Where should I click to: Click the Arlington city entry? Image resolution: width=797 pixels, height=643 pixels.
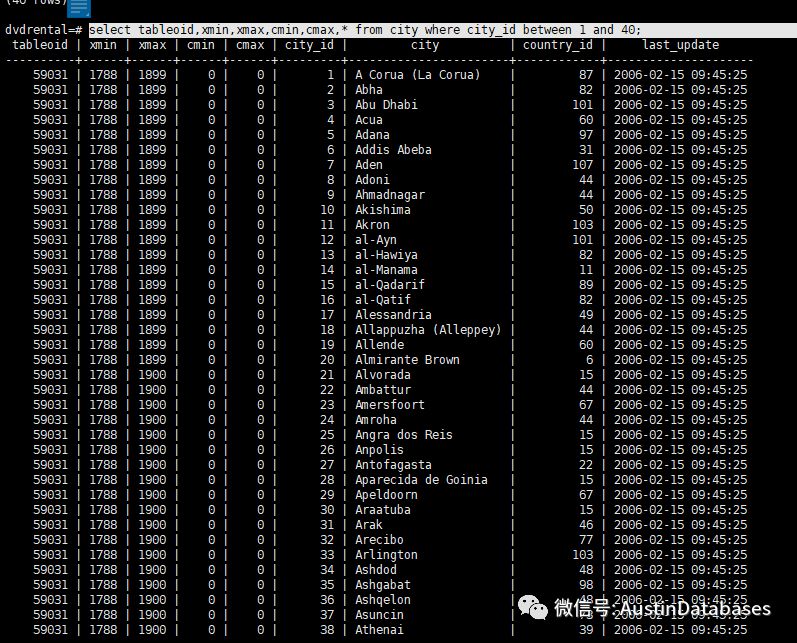pos(386,555)
